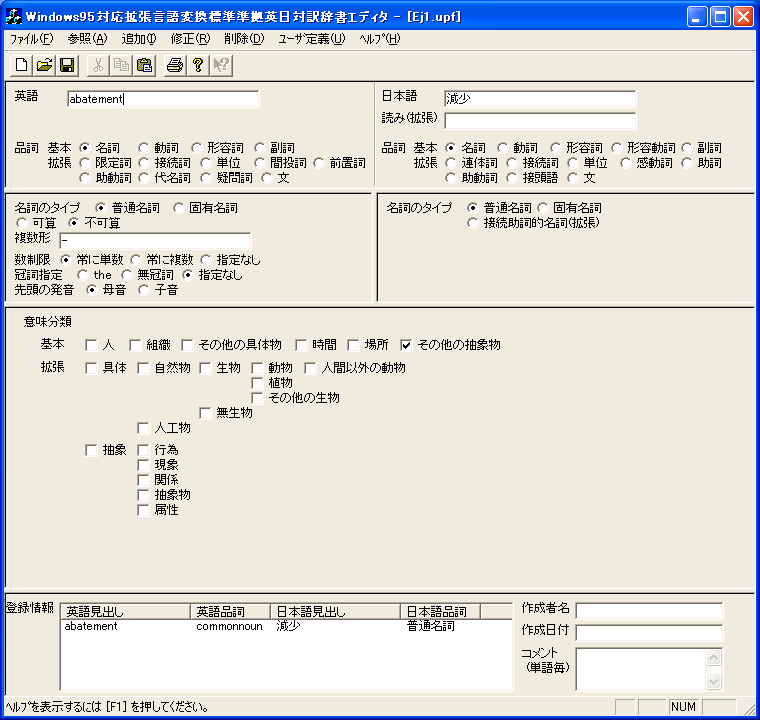Screen dimensions: 760x720
Task: Open the ファイル(F) menu
Action: click(32, 39)
